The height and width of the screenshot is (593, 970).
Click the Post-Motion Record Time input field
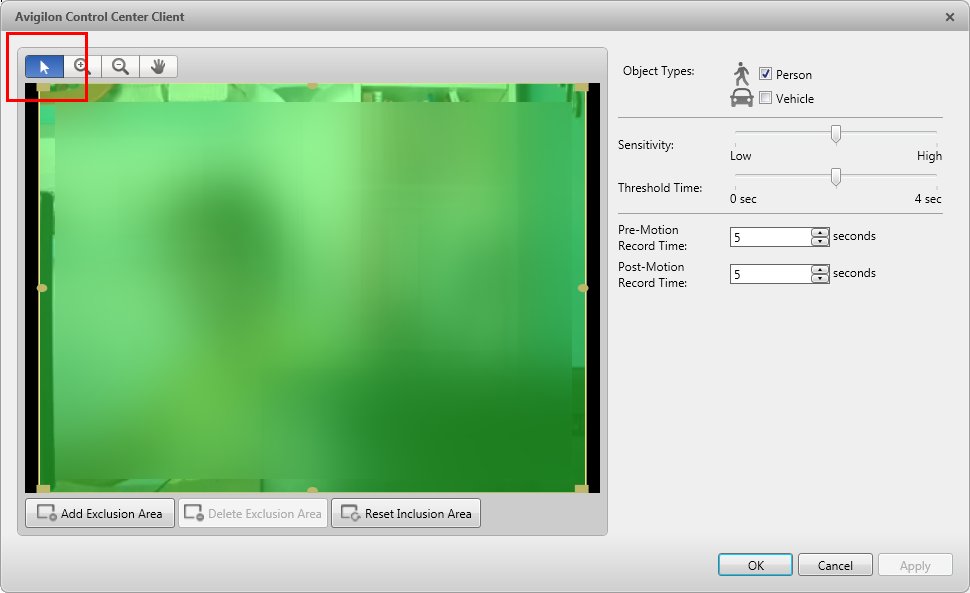click(770, 273)
